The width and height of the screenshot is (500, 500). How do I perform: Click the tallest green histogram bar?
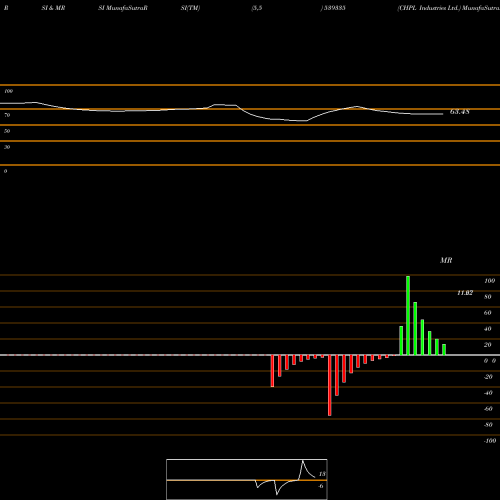click(408, 315)
